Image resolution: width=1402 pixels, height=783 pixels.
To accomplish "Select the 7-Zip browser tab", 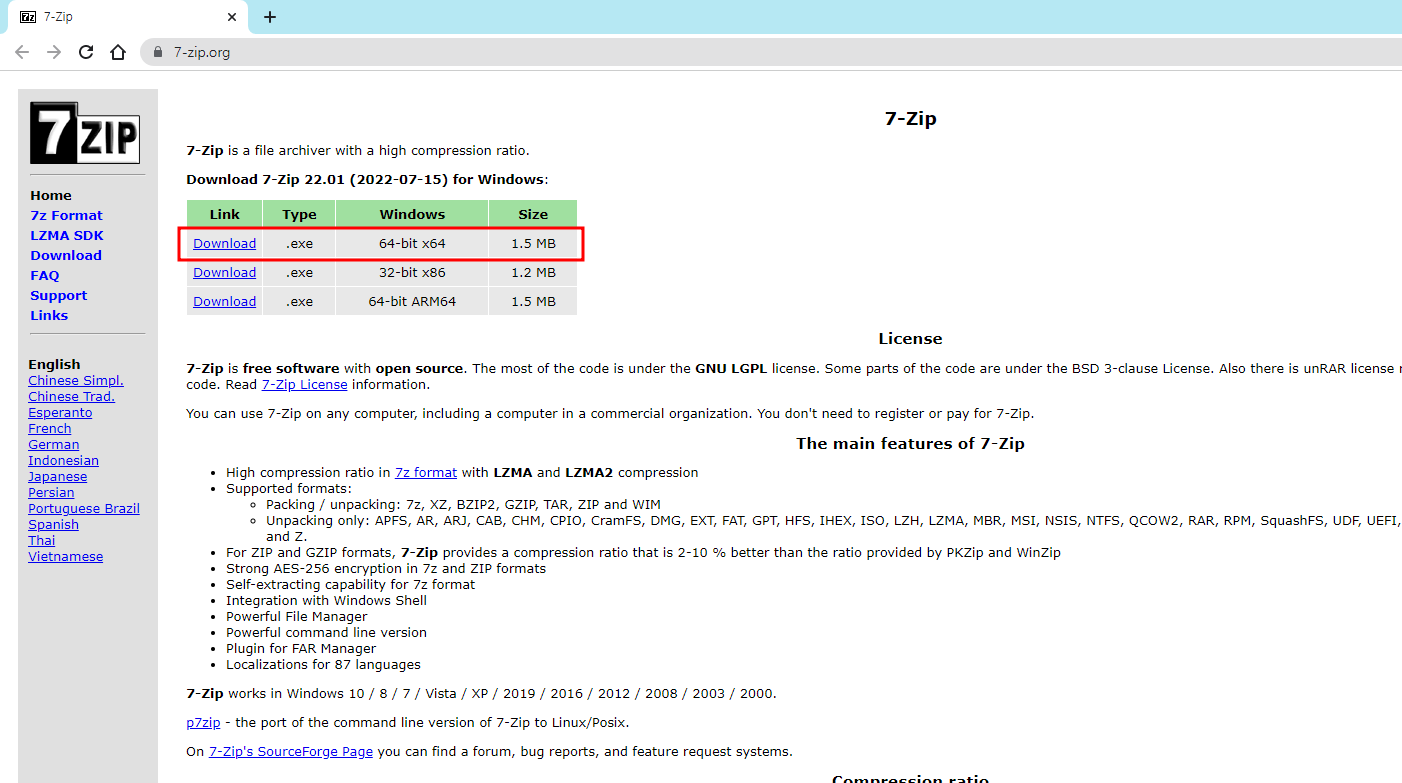I will click(128, 17).
